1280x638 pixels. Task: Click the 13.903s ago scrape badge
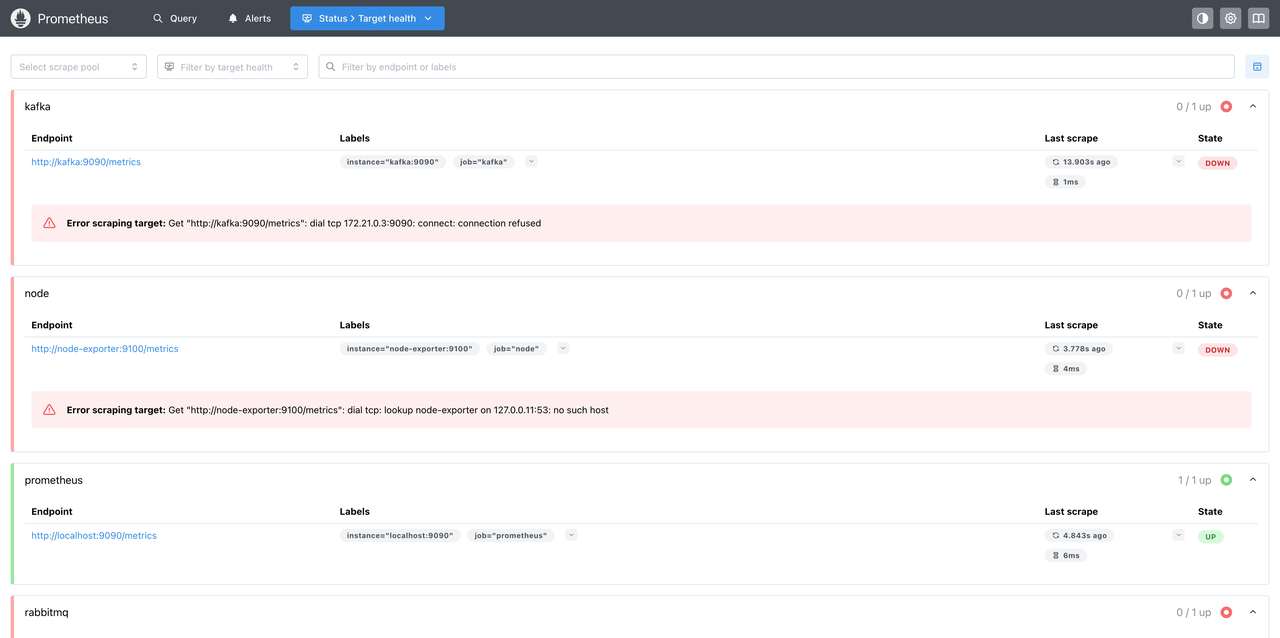tap(1080, 162)
